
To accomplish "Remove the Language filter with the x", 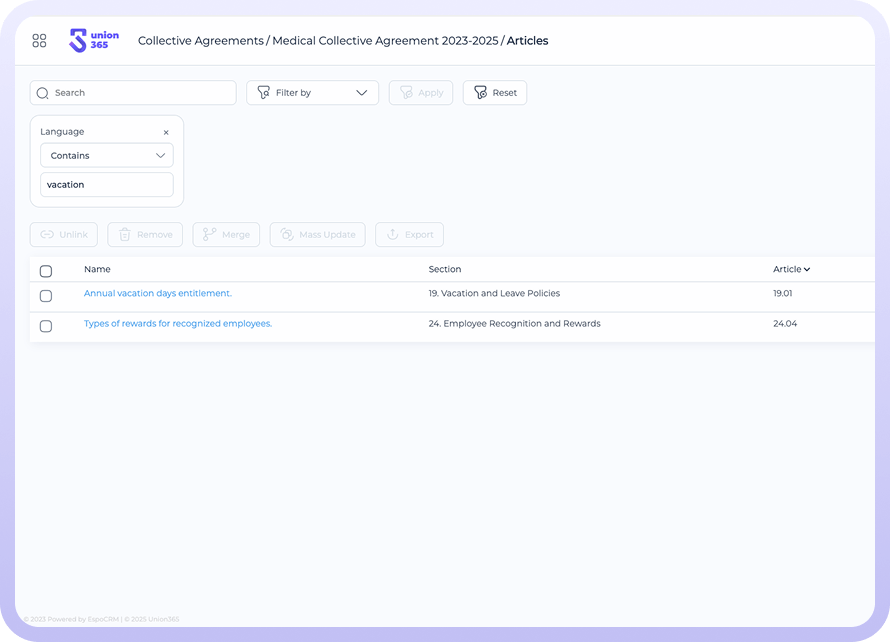I will [x=166, y=132].
